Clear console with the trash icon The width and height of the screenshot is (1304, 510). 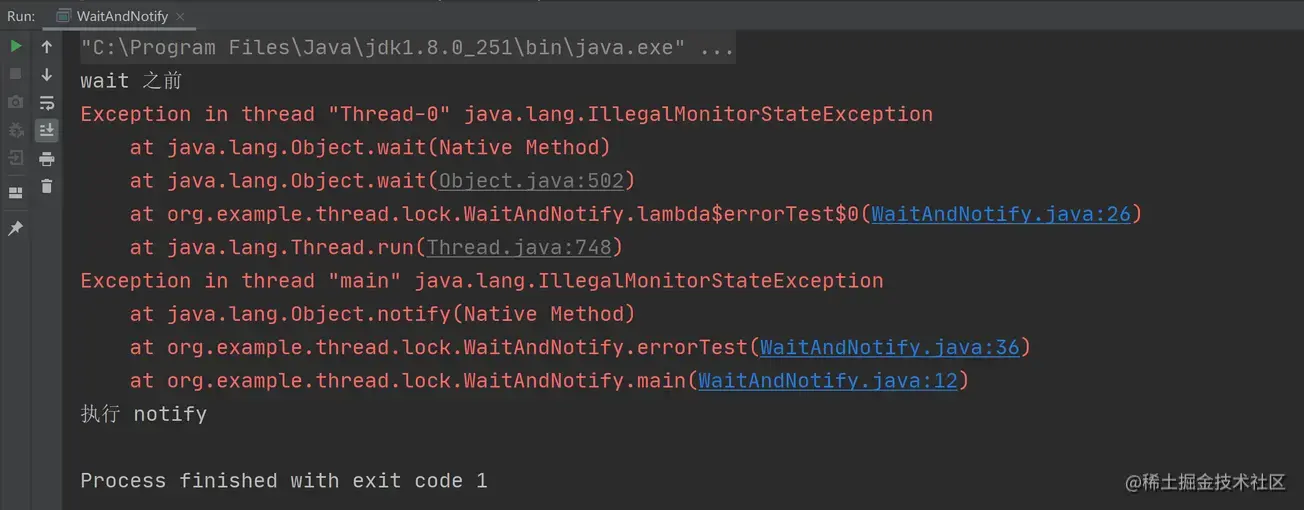[47, 186]
